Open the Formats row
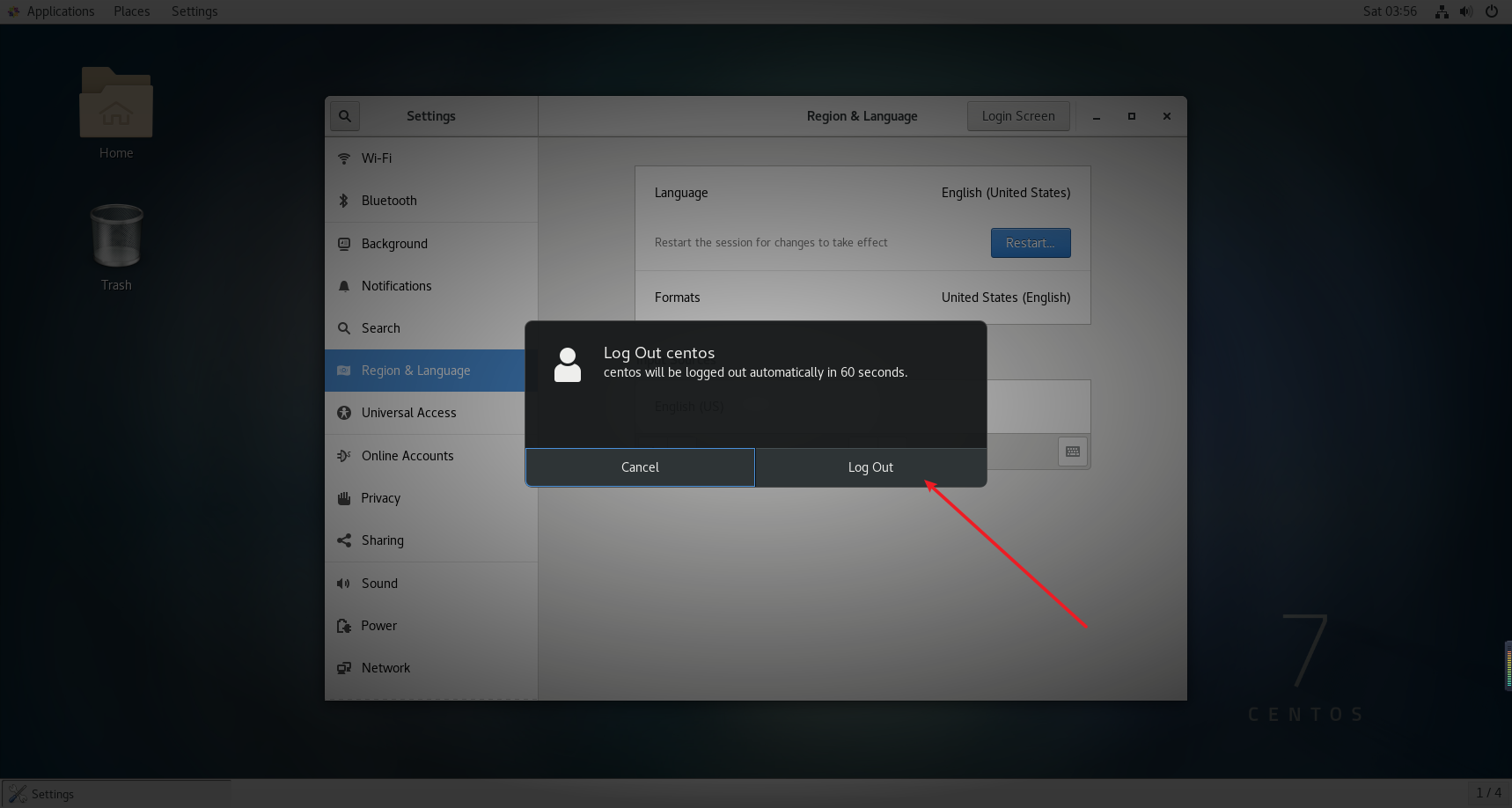 tap(862, 297)
